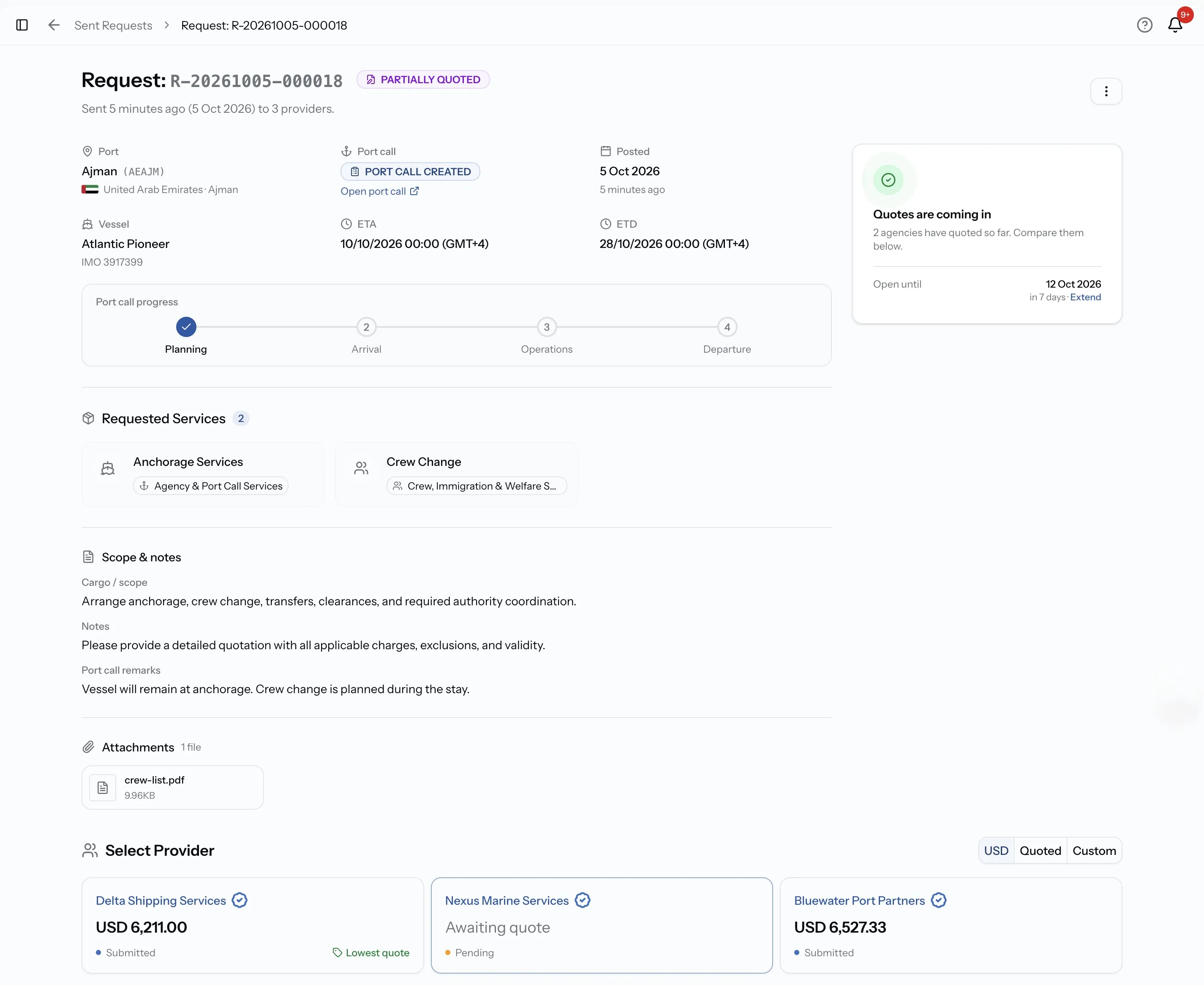The height and width of the screenshot is (985, 1204).
Task: Click the USD 6,527.33 quote amount
Action: pos(840,928)
